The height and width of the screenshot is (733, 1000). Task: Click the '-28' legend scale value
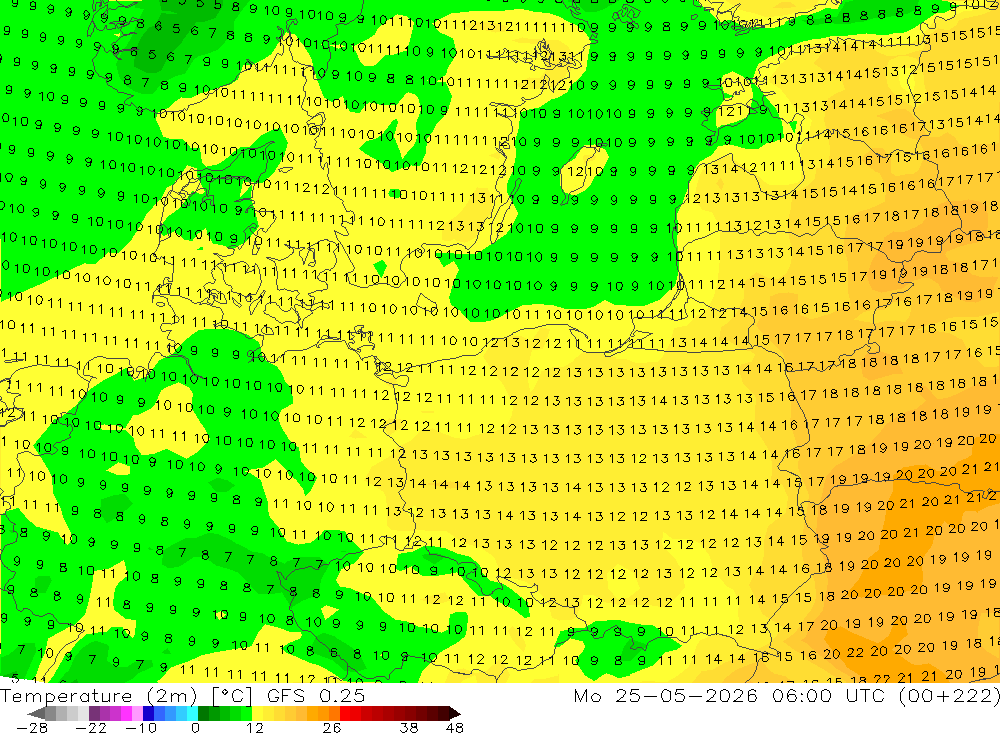(x=32, y=728)
